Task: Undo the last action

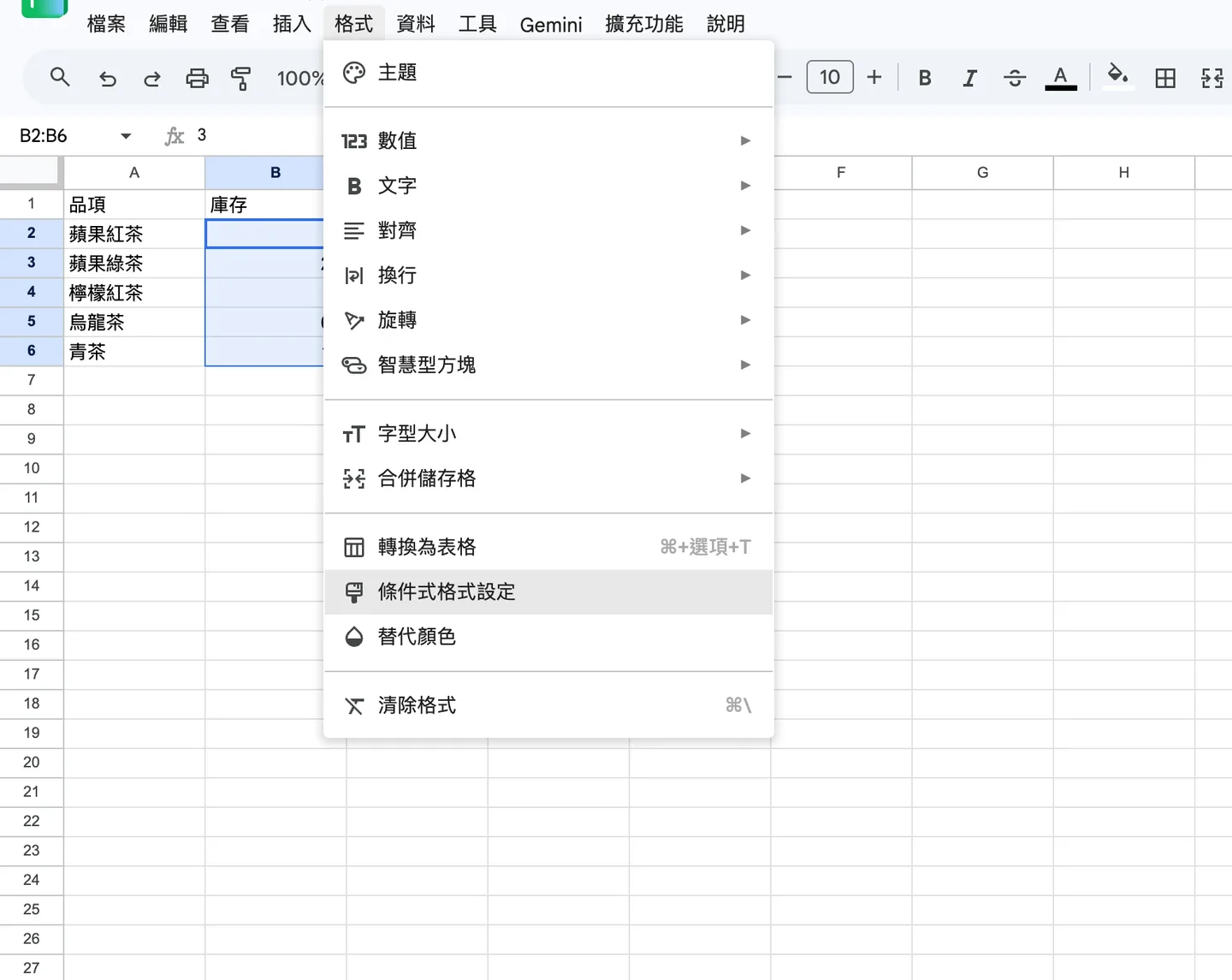Action: click(x=107, y=79)
